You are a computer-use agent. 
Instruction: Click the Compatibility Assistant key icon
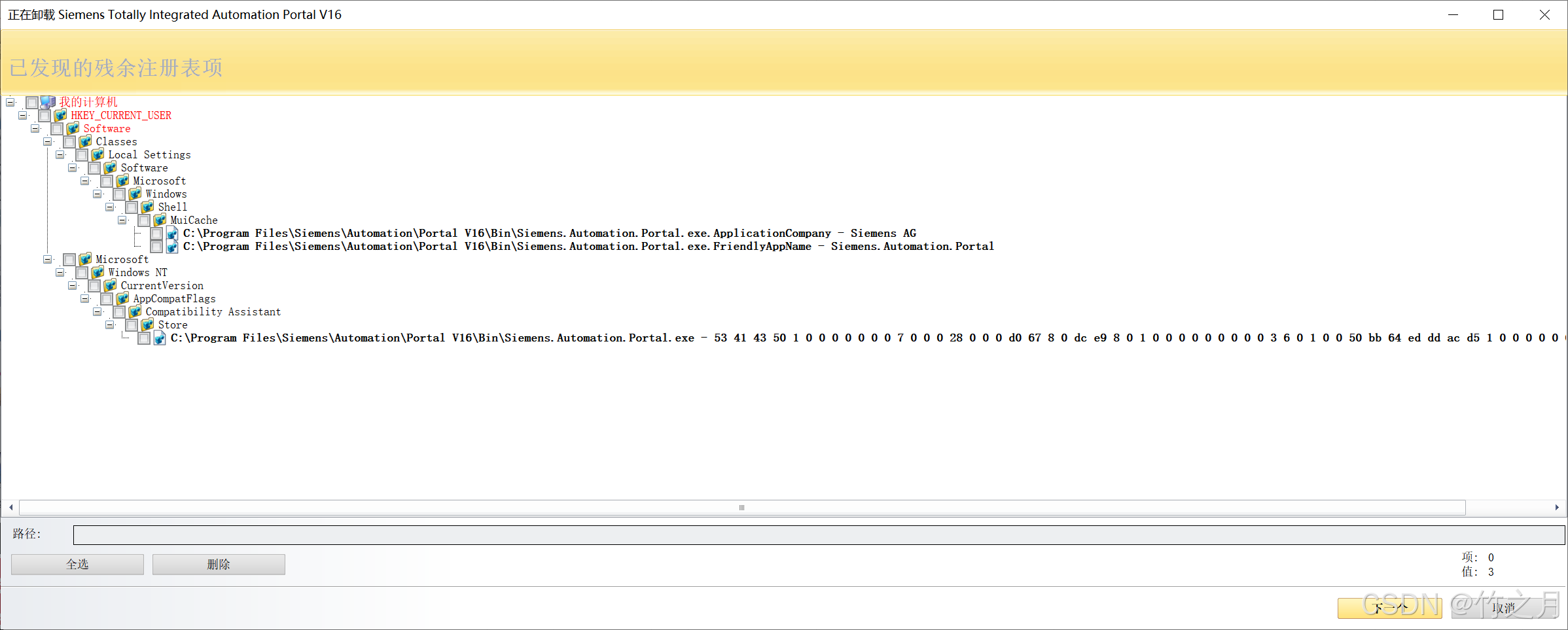pyautogui.click(x=135, y=311)
